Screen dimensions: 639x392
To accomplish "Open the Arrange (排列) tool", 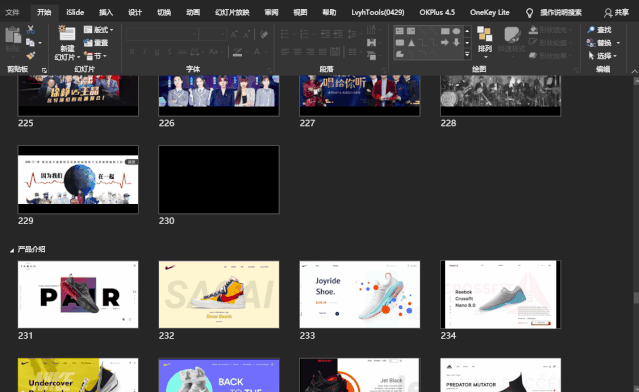I will [485, 40].
